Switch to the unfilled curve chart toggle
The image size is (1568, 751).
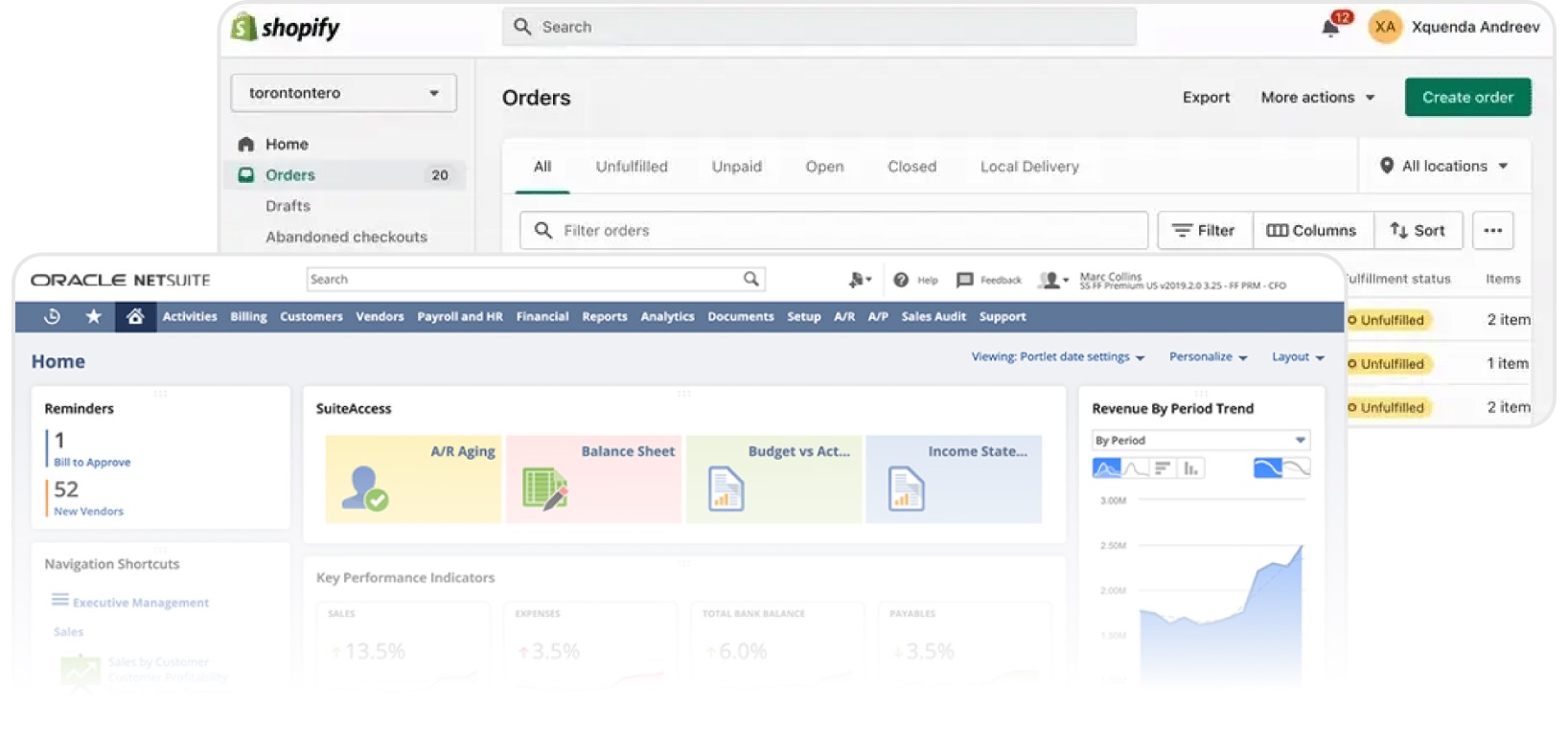[x=1296, y=467]
